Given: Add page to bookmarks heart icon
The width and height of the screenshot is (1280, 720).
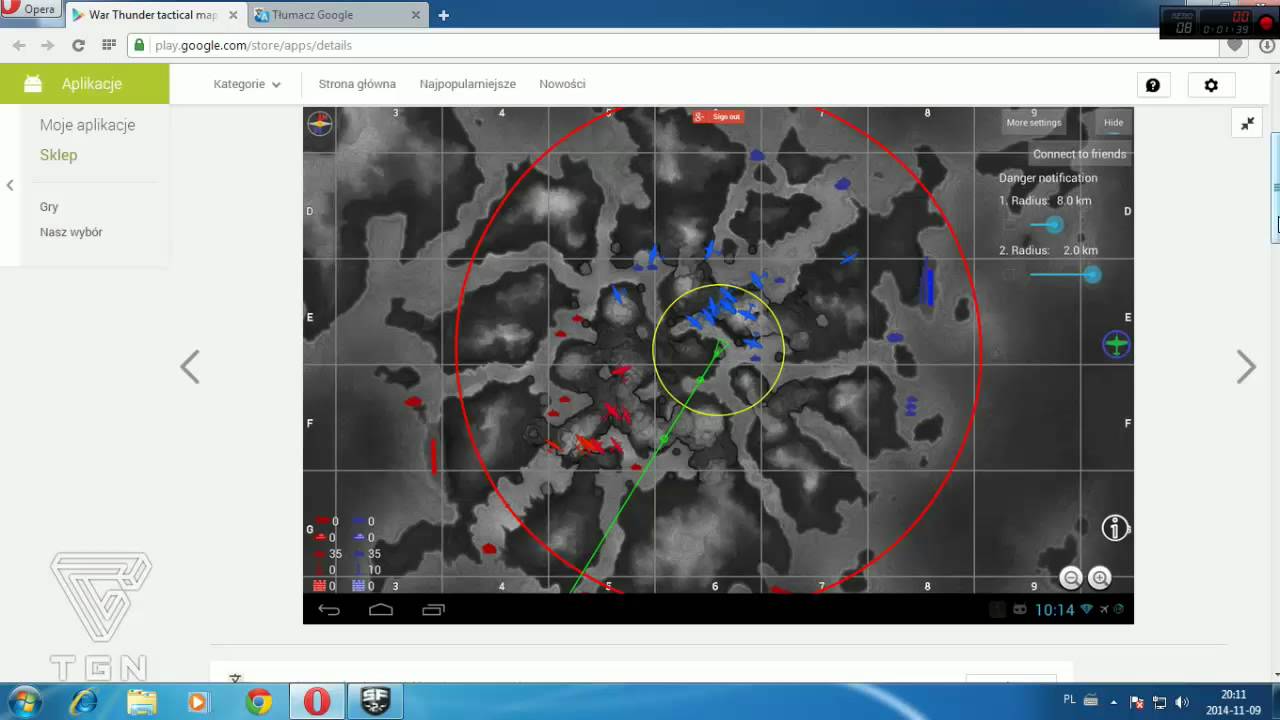Looking at the screenshot, I should (x=1235, y=45).
